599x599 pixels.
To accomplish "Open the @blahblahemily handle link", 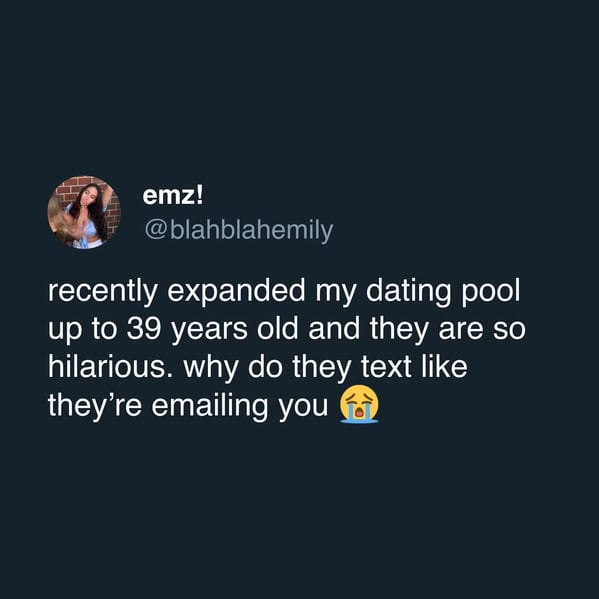I will pyautogui.click(x=239, y=230).
